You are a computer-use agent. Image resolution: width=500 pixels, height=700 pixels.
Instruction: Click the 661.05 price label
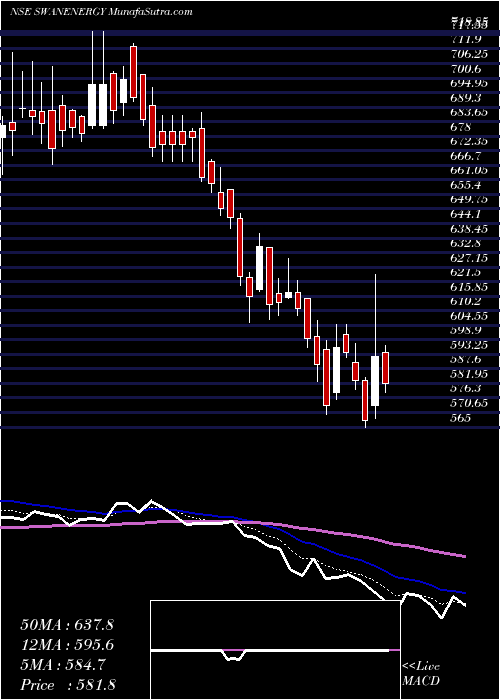[x=471, y=171]
